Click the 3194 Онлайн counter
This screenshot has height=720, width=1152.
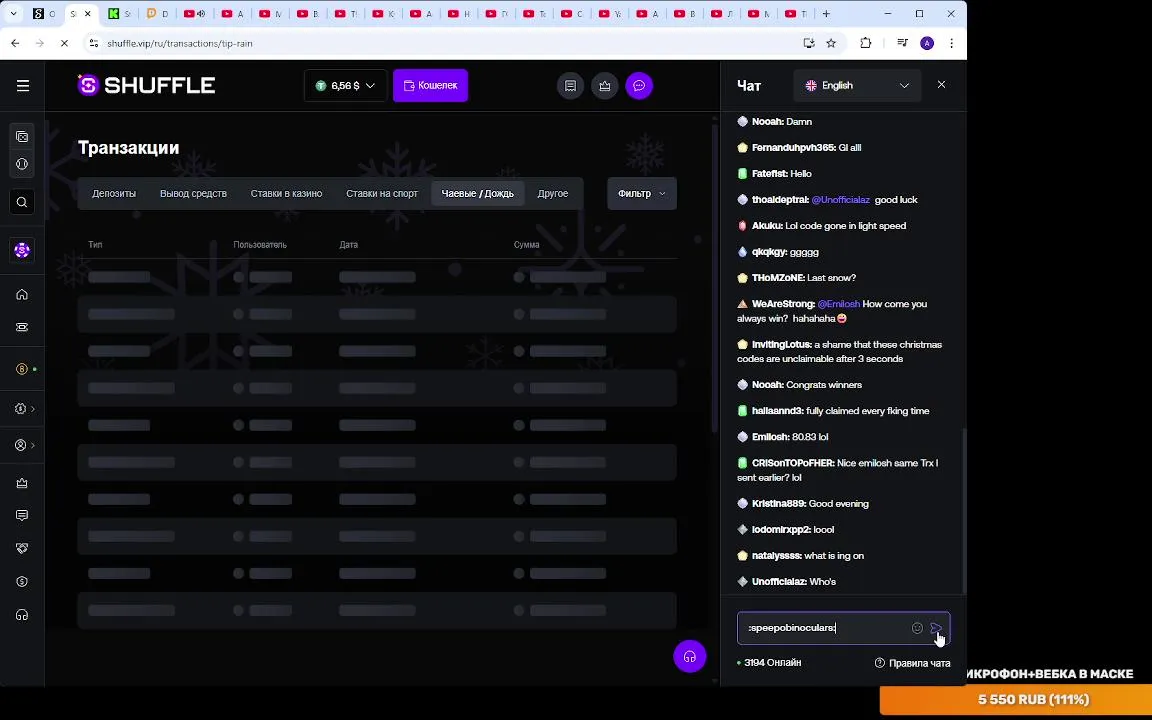tap(769, 663)
